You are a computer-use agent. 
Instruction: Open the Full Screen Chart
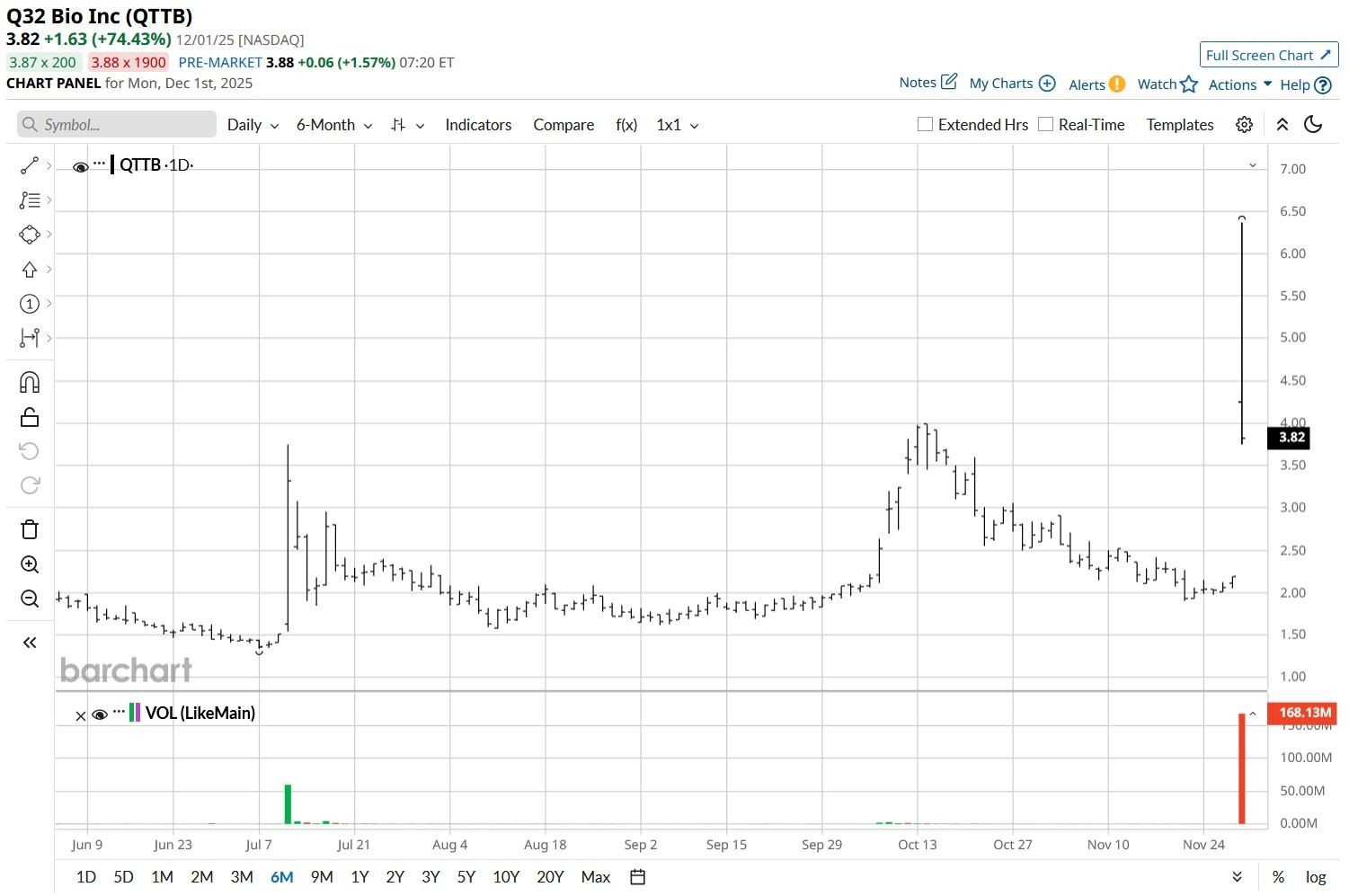(1269, 55)
